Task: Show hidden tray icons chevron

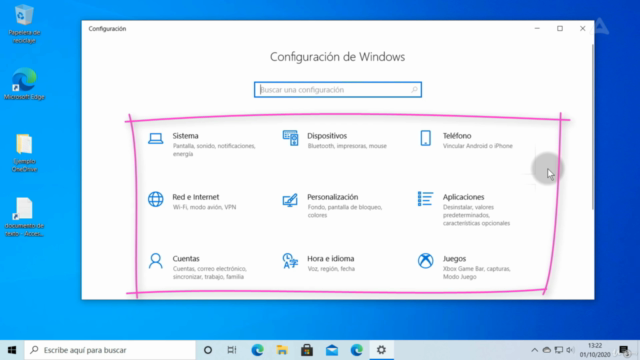Action: [x=534, y=350]
